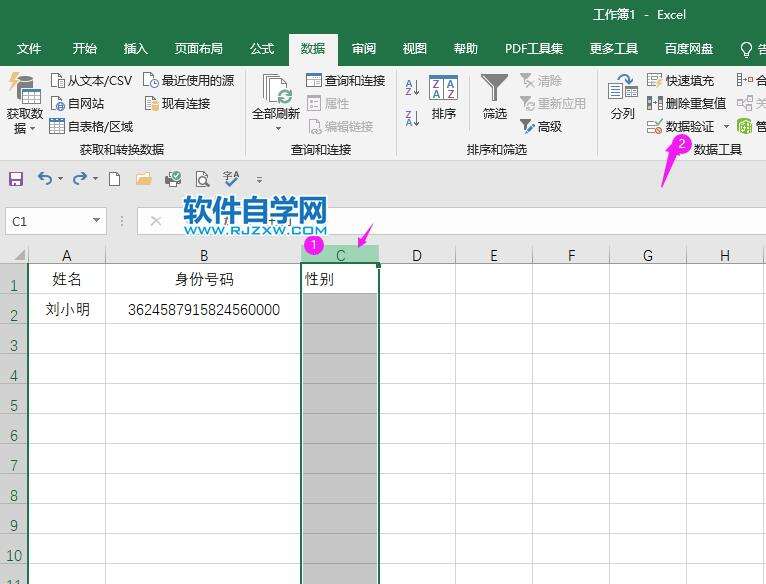Viewport: 766px width, 584px height.
Task: Click the Undo arrow
Action: (45, 179)
